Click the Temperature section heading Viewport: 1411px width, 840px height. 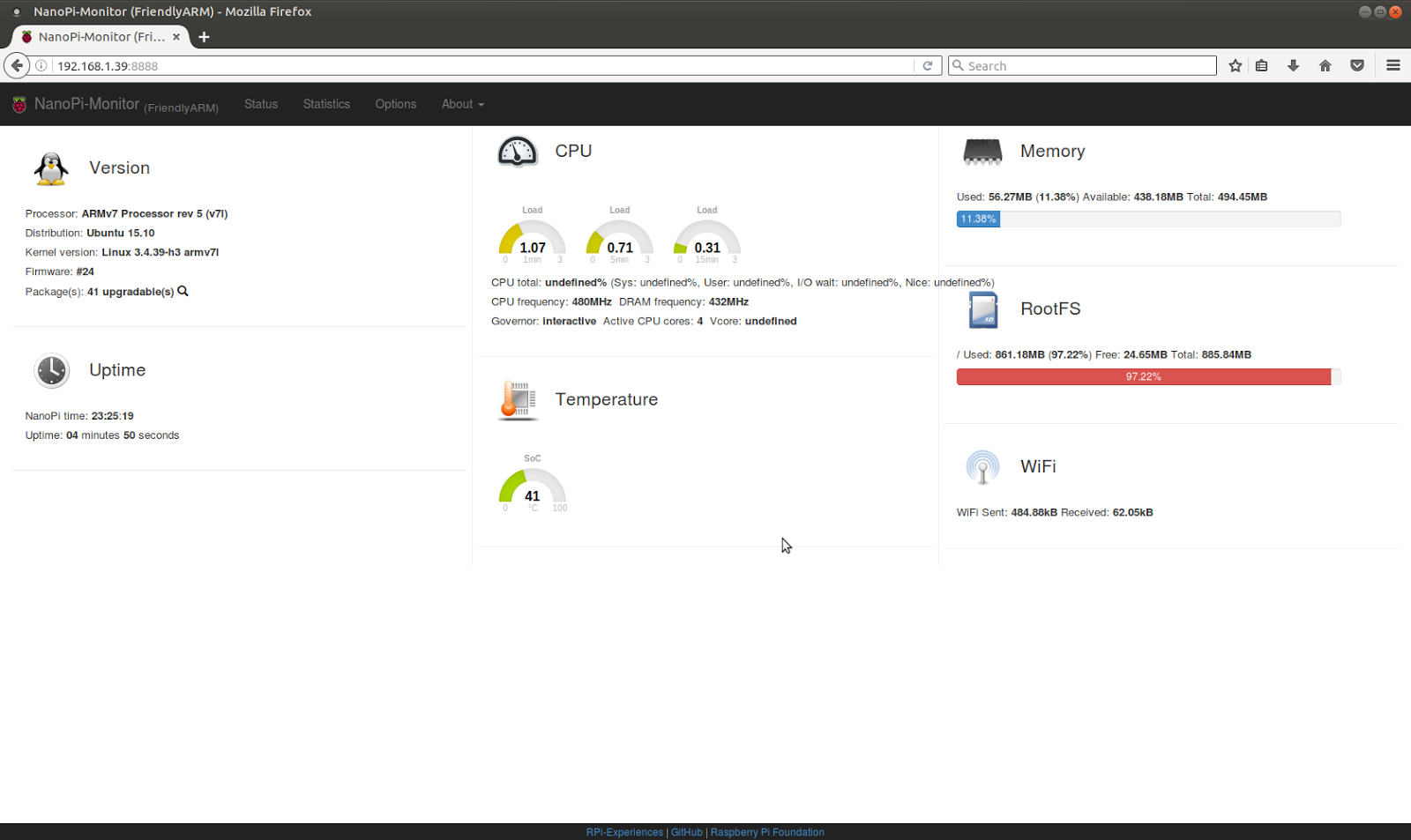pyautogui.click(x=607, y=400)
